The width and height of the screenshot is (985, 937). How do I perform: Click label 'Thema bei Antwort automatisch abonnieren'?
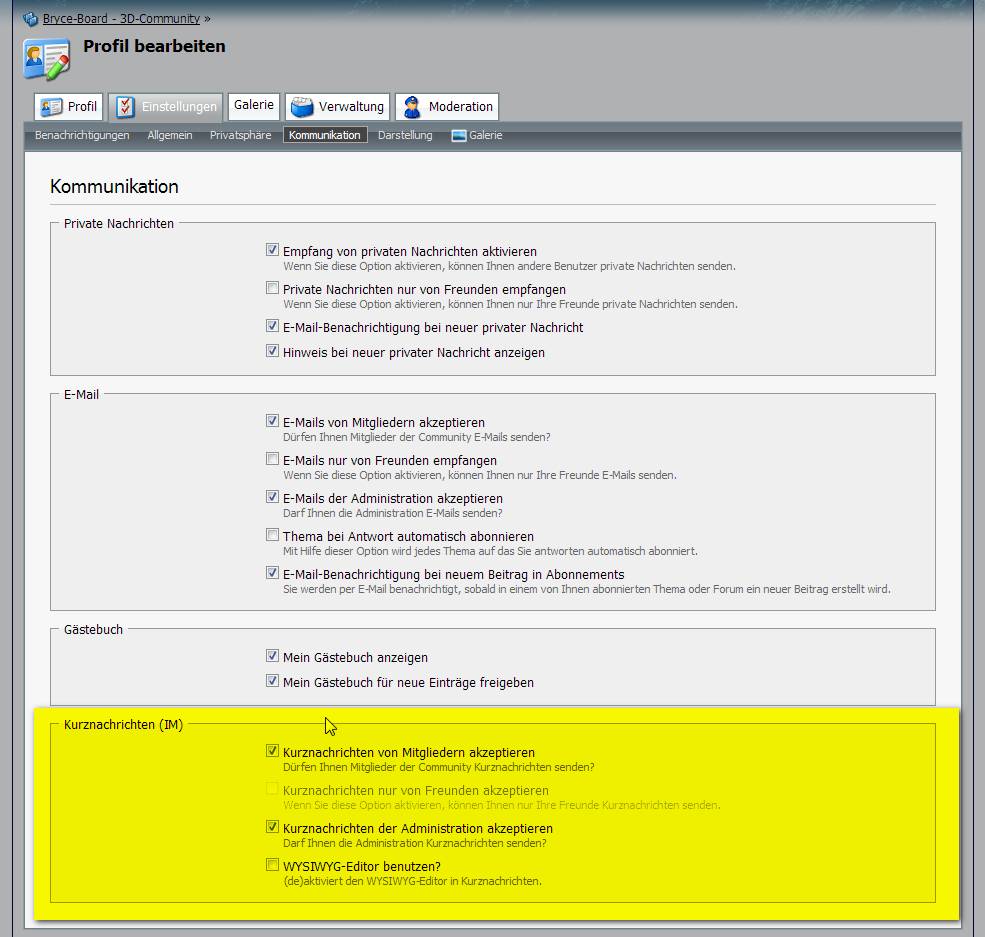[x=408, y=536]
